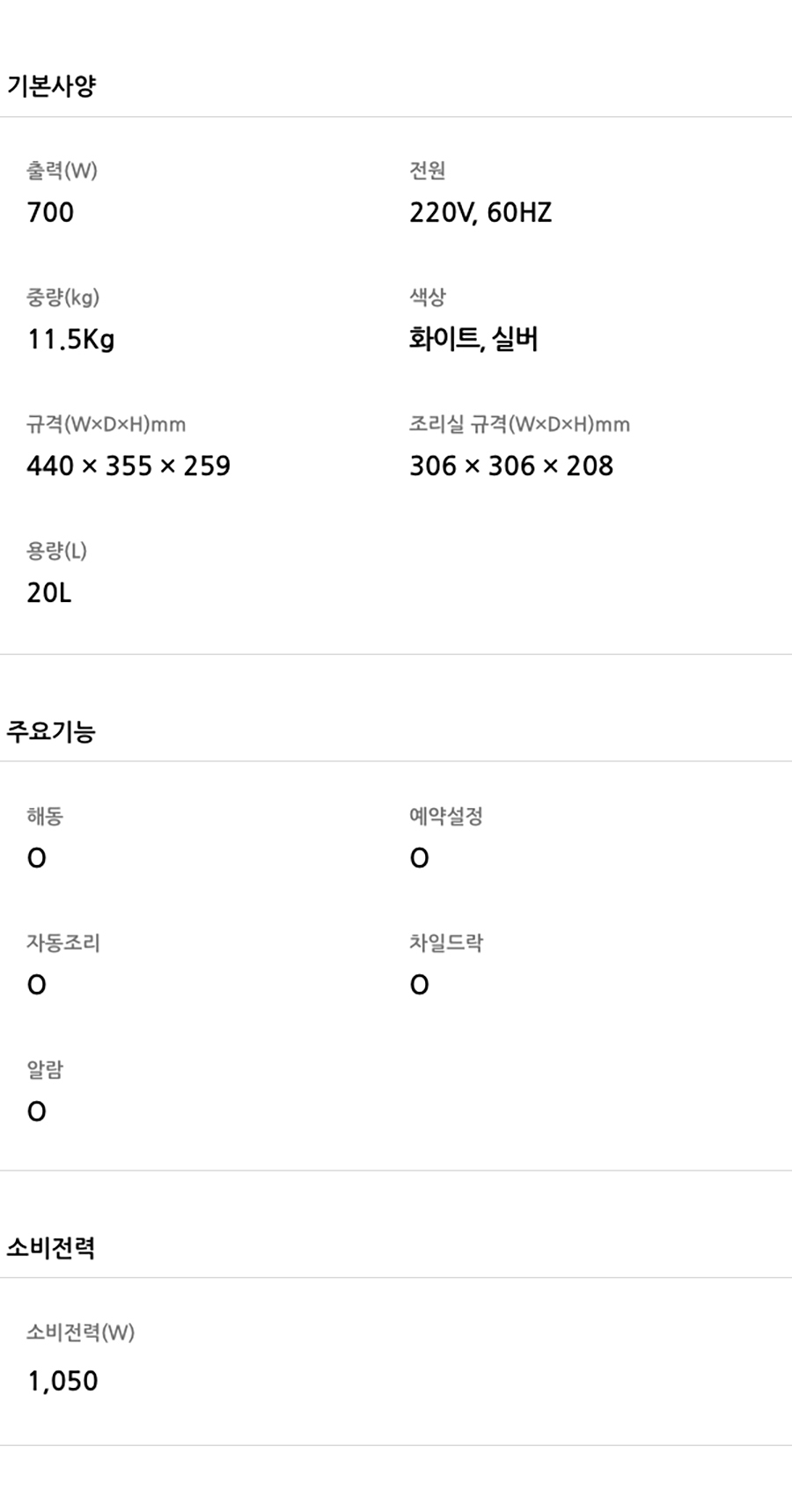This screenshot has width=792, height=1512.
Task: Select the 출력(W) value 700
Action: 50,213
